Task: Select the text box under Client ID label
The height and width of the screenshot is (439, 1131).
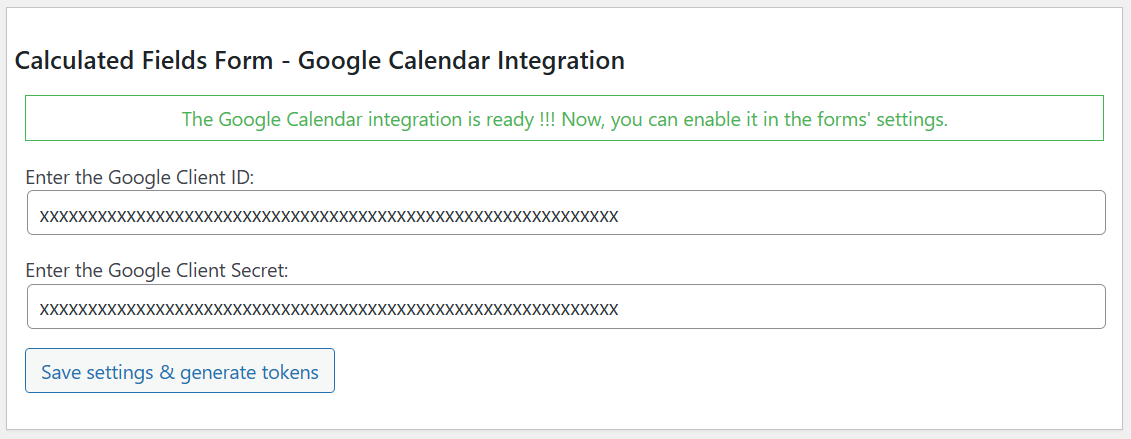Action: pyautogui.click(x=566, y=213)
